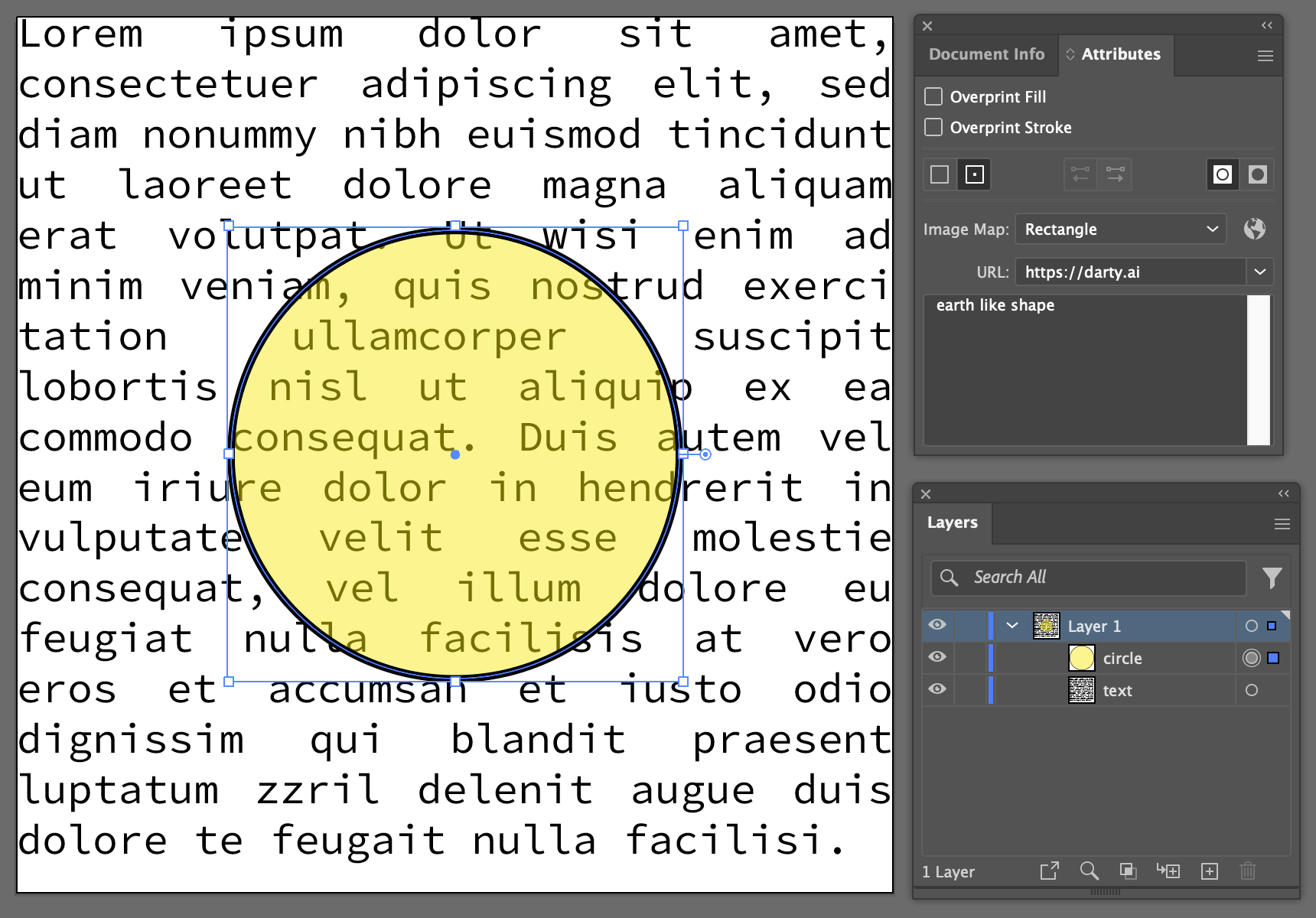The width and height of the screenshot is (1316, 918).
Task: Switch to the Document Info tab
Action: [986, 54]
